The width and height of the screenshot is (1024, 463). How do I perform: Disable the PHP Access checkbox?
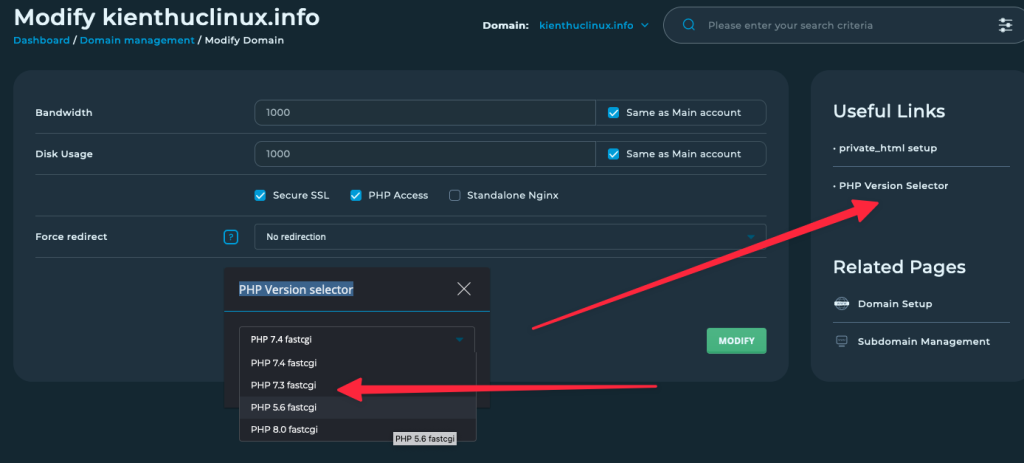tap(355, 195)
